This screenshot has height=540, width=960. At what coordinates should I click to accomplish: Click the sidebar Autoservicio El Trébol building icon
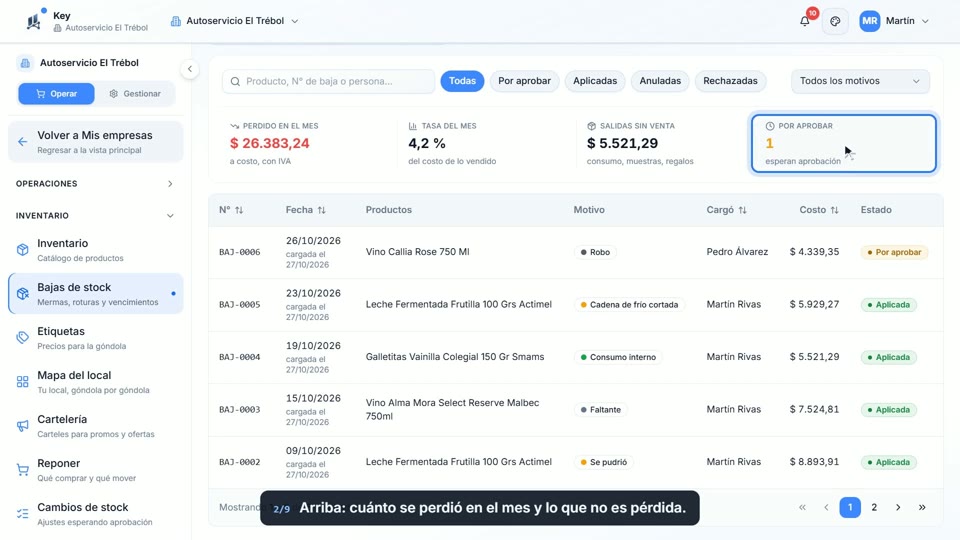pos(25,62)
